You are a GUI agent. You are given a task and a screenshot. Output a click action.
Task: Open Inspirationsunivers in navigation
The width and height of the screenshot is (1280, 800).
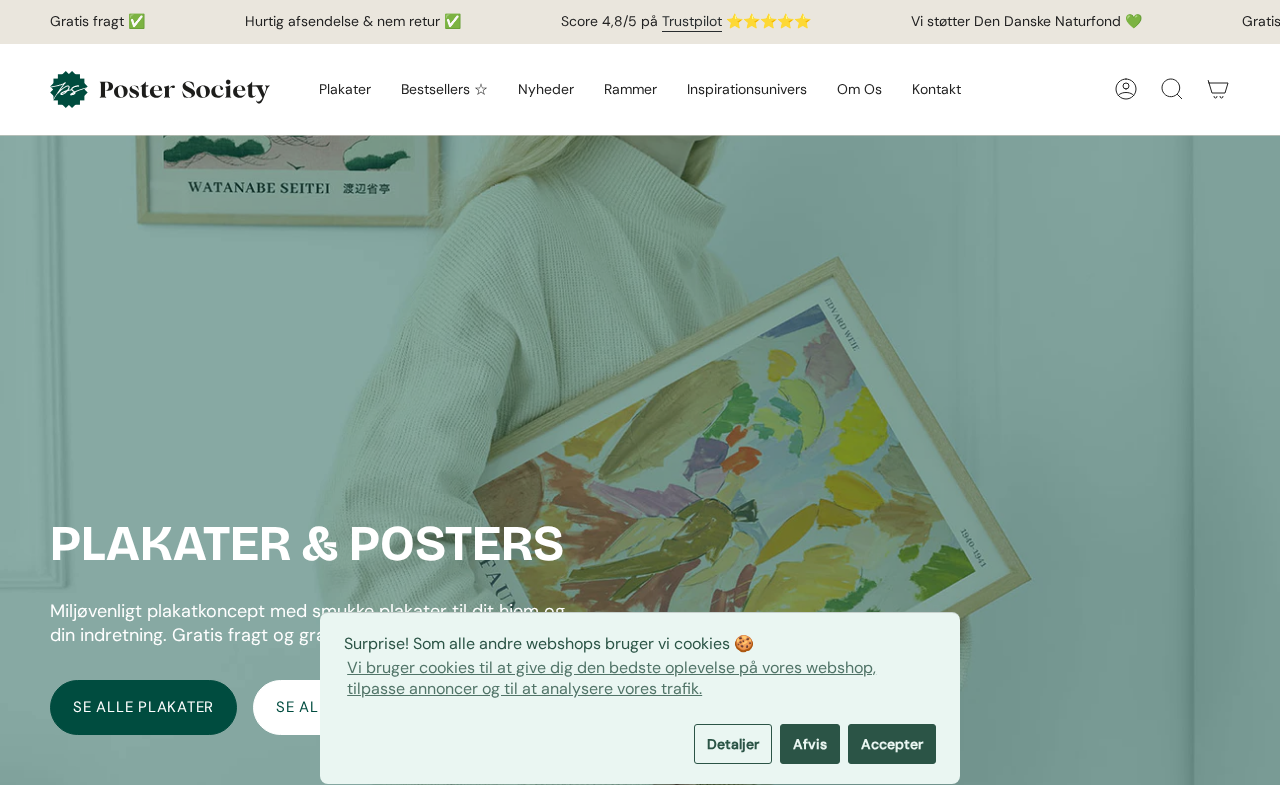point(747,89)
